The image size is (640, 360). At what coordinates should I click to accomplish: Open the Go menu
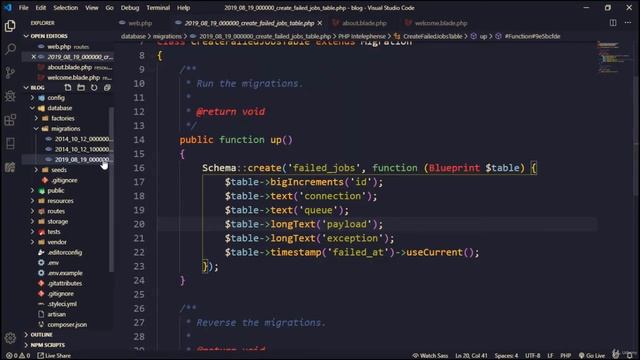pos(109,8)
